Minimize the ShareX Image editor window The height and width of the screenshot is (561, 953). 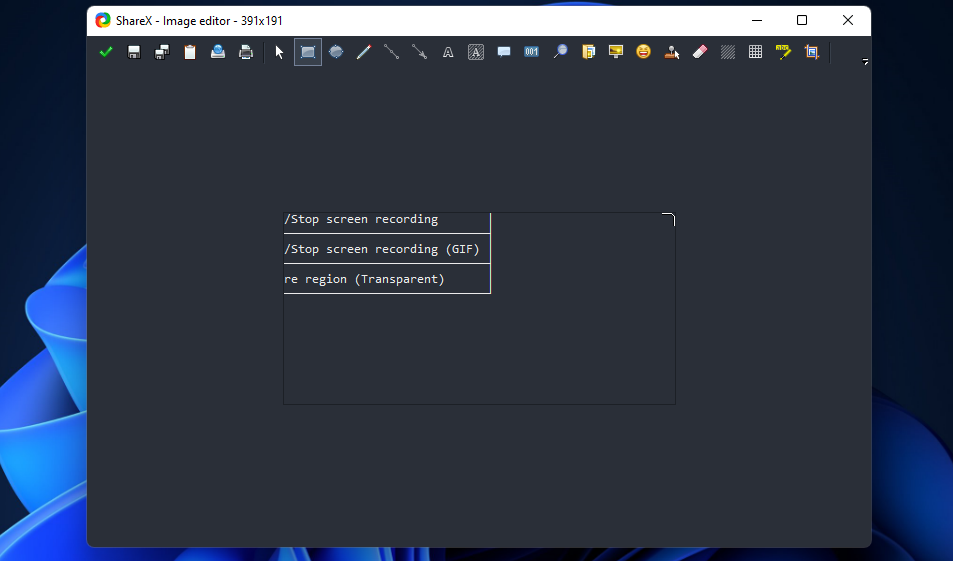tap(757, 21)
